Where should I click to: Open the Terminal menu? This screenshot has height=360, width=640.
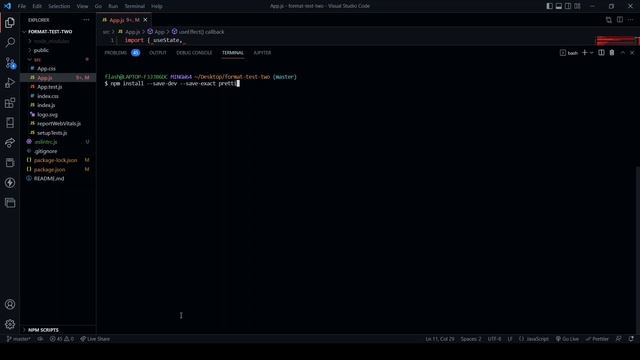[135, 6]
